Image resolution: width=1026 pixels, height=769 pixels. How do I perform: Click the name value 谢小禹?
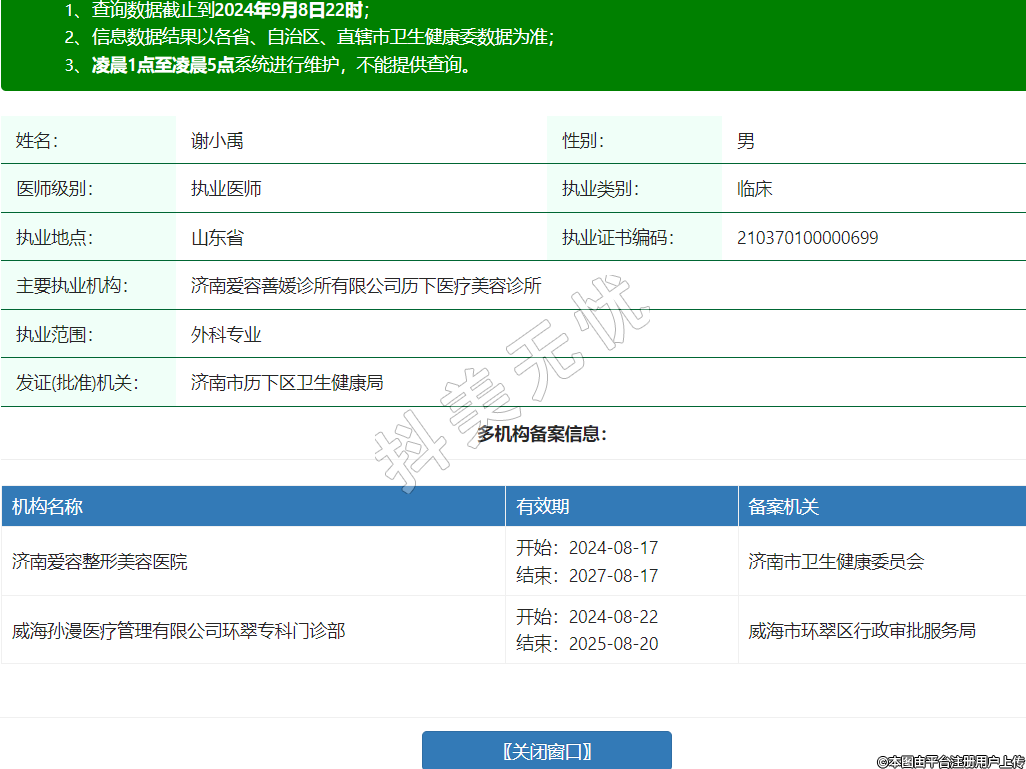(217, 141)
